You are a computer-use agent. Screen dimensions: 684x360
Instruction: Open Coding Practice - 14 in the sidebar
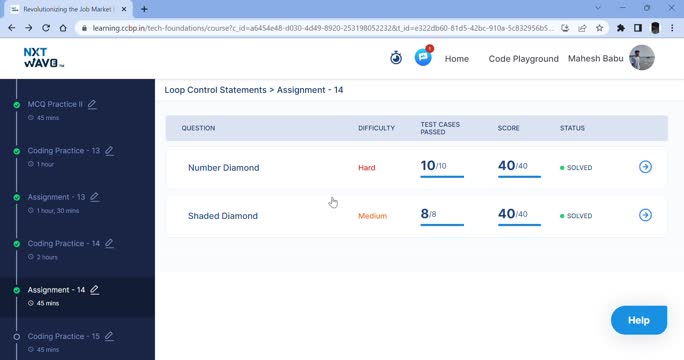64,243
